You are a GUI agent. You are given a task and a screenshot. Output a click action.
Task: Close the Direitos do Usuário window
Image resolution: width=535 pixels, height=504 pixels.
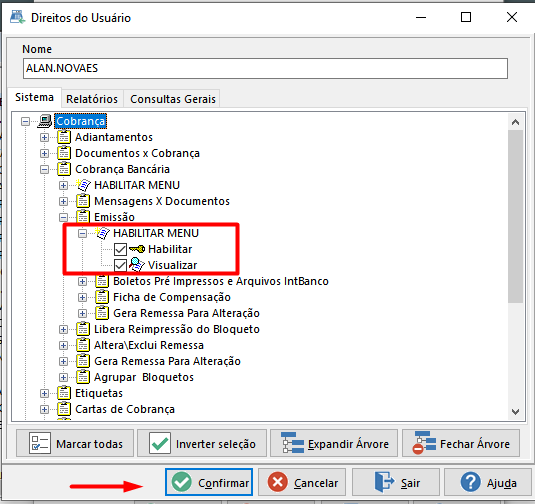pos(512,17)
